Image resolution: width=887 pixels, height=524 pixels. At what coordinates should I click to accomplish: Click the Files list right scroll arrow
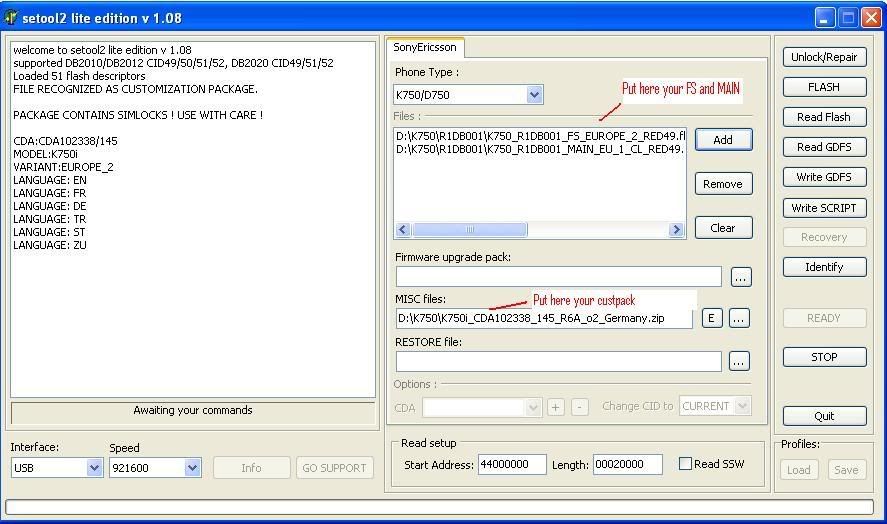pos(676,229)
